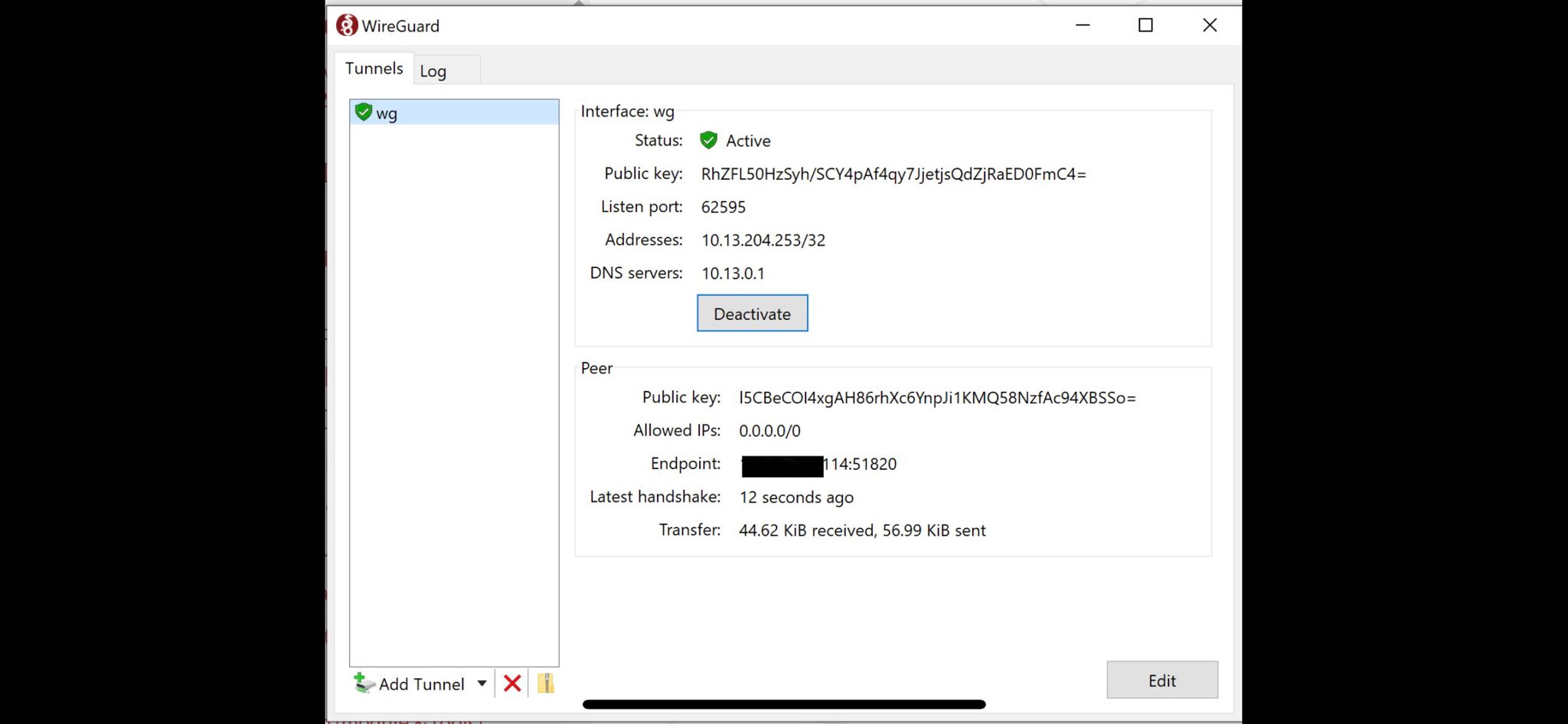This screenshot has height=724, width=1568.
Task: Click the endpoint port text 114:51820
Action: [860, 464]
